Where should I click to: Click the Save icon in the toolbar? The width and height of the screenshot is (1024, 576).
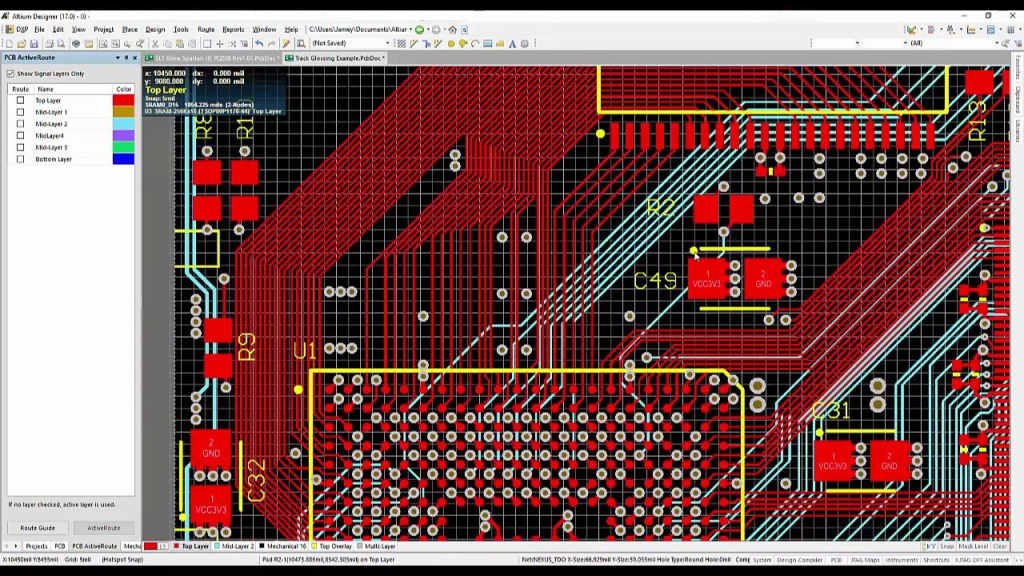pos(34,44)
